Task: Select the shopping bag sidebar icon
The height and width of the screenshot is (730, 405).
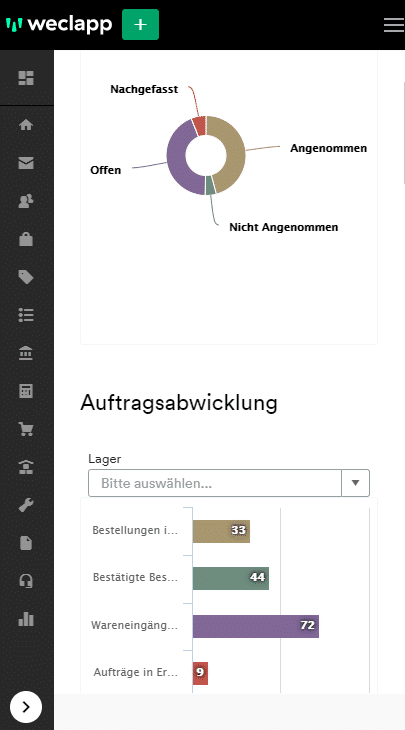Action: [x=26, y=239]
